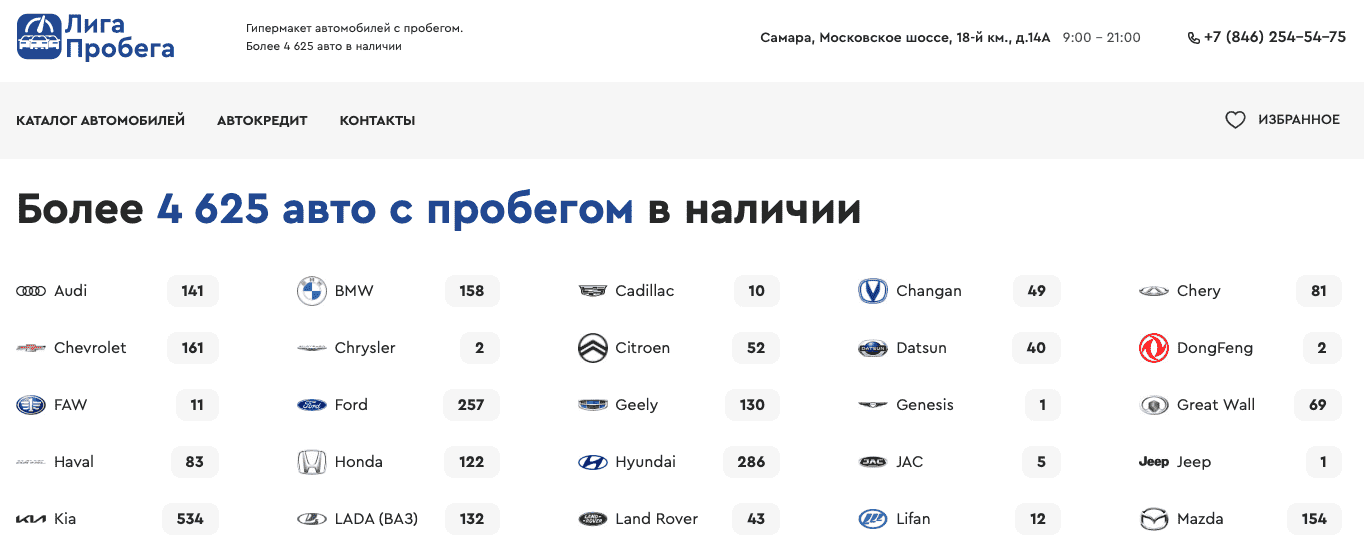Click the text Более 4 625 авто в наличии
The height and width of the screenshot is (559, 1364).
click(x=324, y=46)
